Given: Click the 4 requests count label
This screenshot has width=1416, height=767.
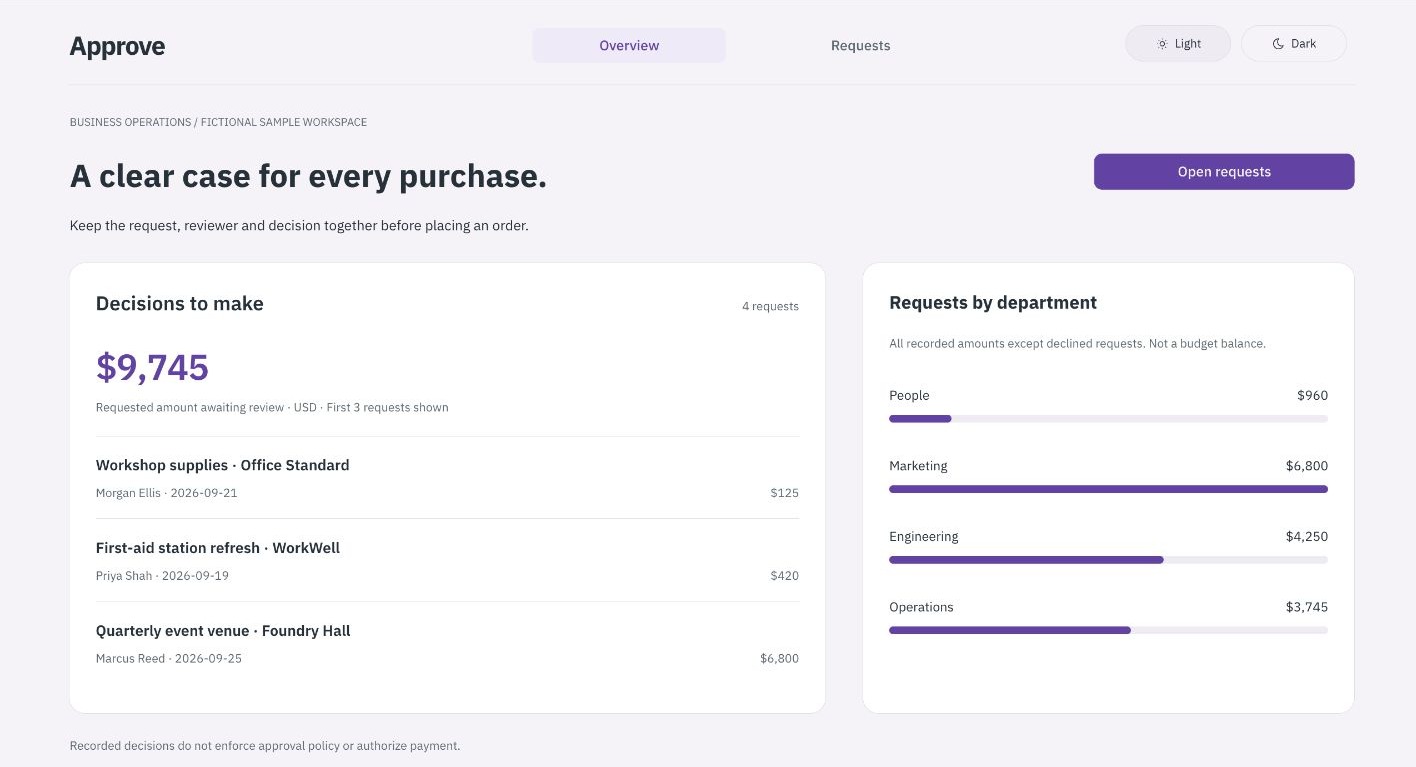Looking at the screenshot, I should click(x=770, y=307).
